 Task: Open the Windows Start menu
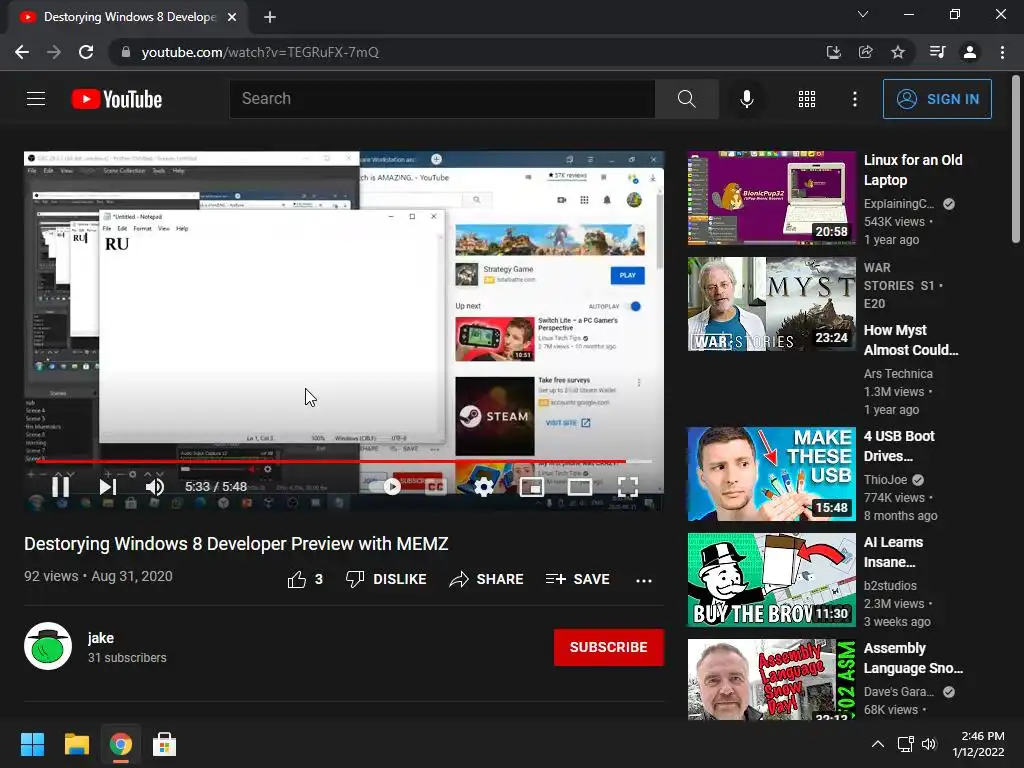click(32, 744)
